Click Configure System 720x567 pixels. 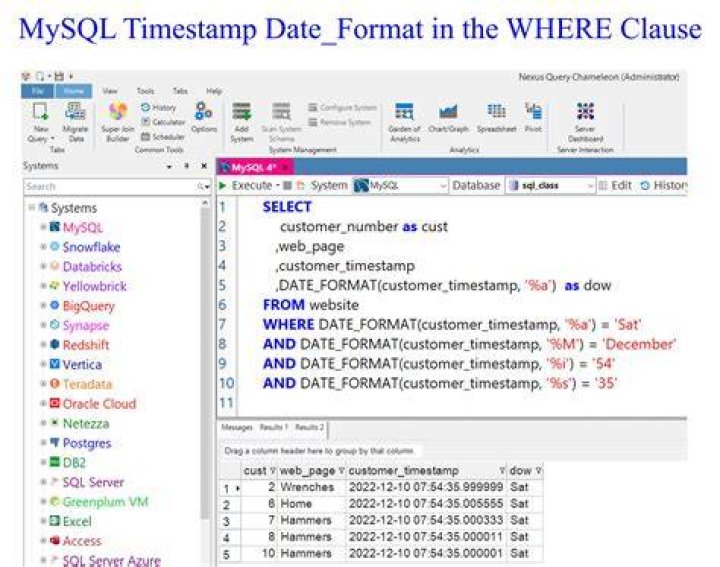click(343, 107)
